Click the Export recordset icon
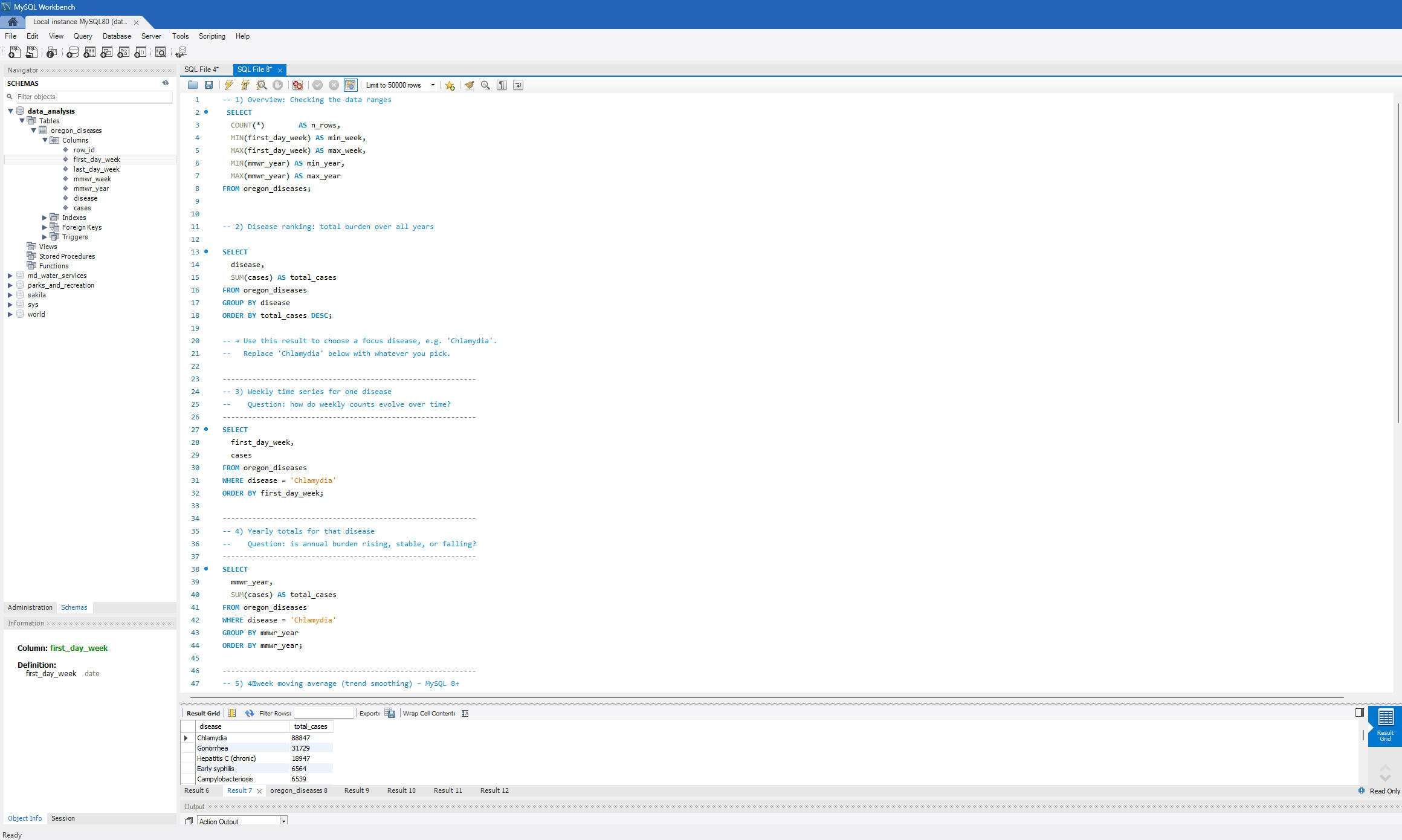1402x840 pixels. (x=390, y=713)
